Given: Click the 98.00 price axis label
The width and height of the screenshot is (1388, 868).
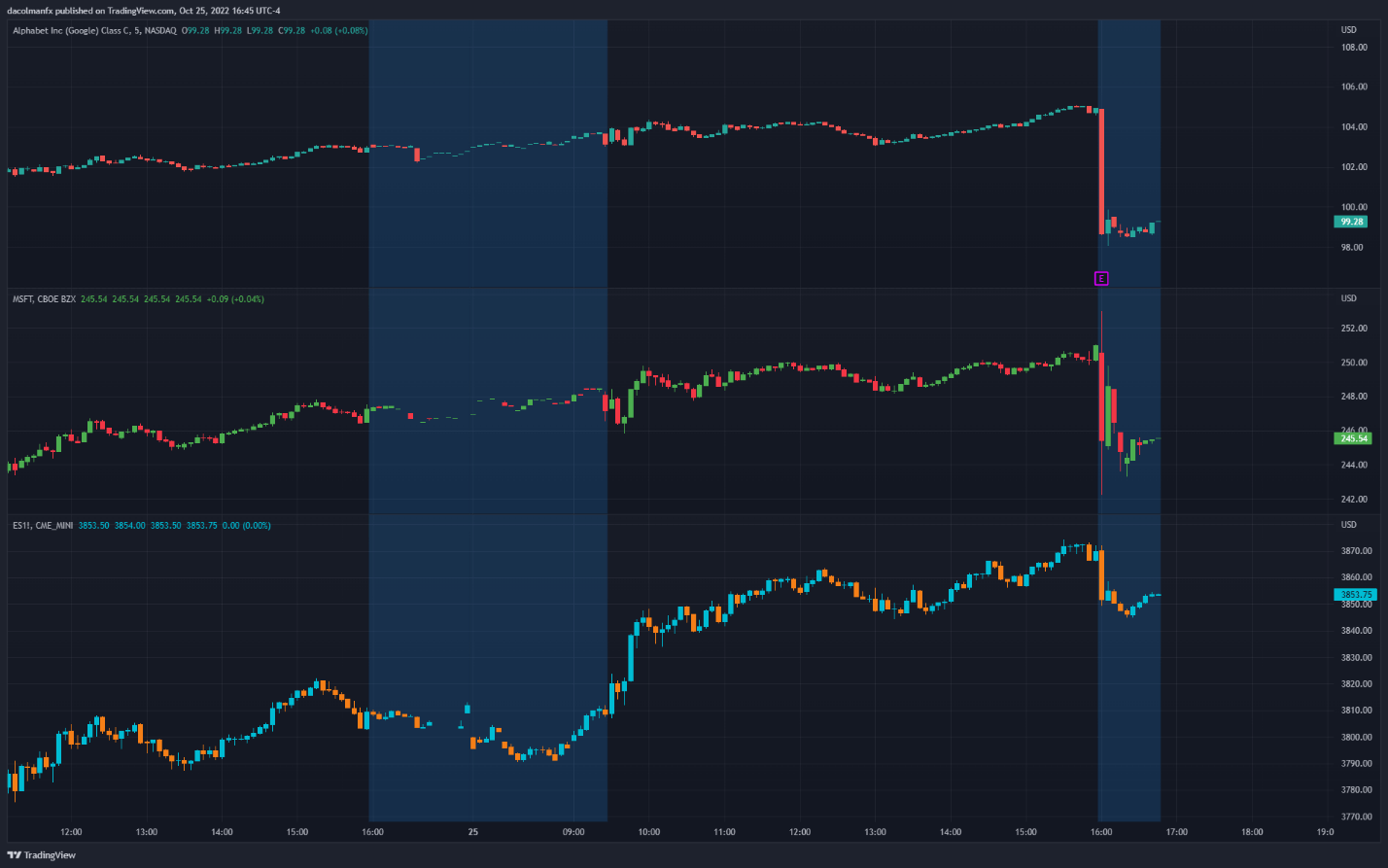Looking at the screenshot, I should click(x=1353, y=247).
